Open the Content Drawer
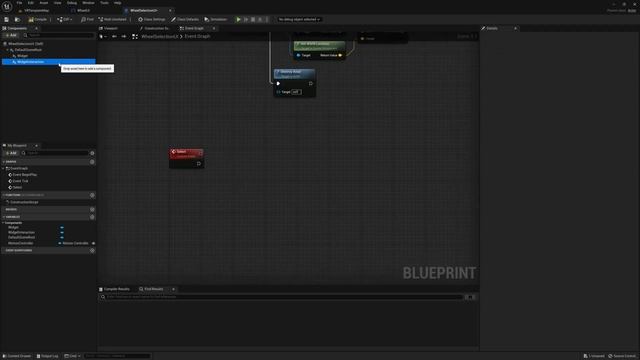 [17, 356]
